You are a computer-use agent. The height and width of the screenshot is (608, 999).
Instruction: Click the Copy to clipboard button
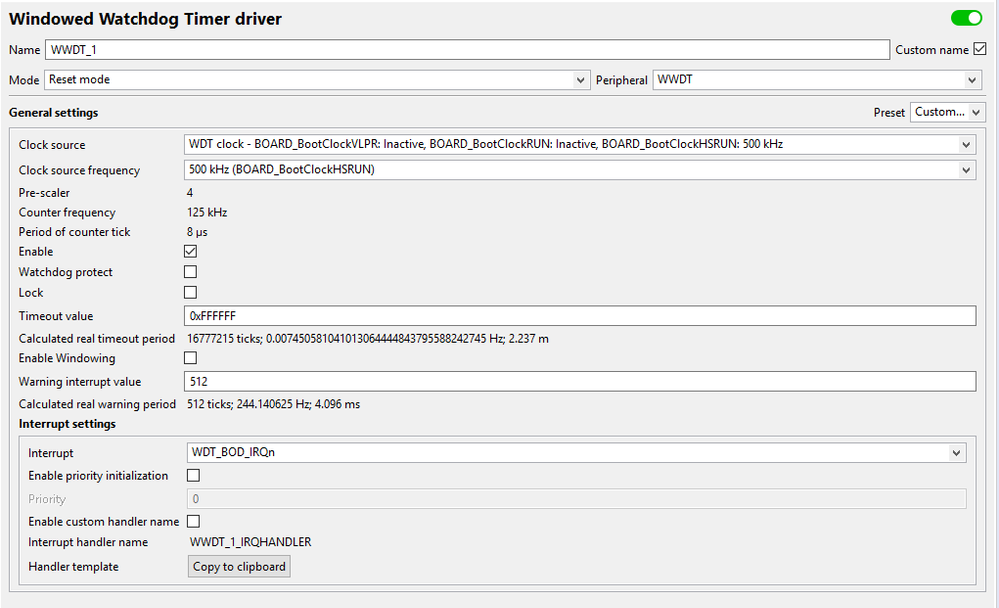240,567
